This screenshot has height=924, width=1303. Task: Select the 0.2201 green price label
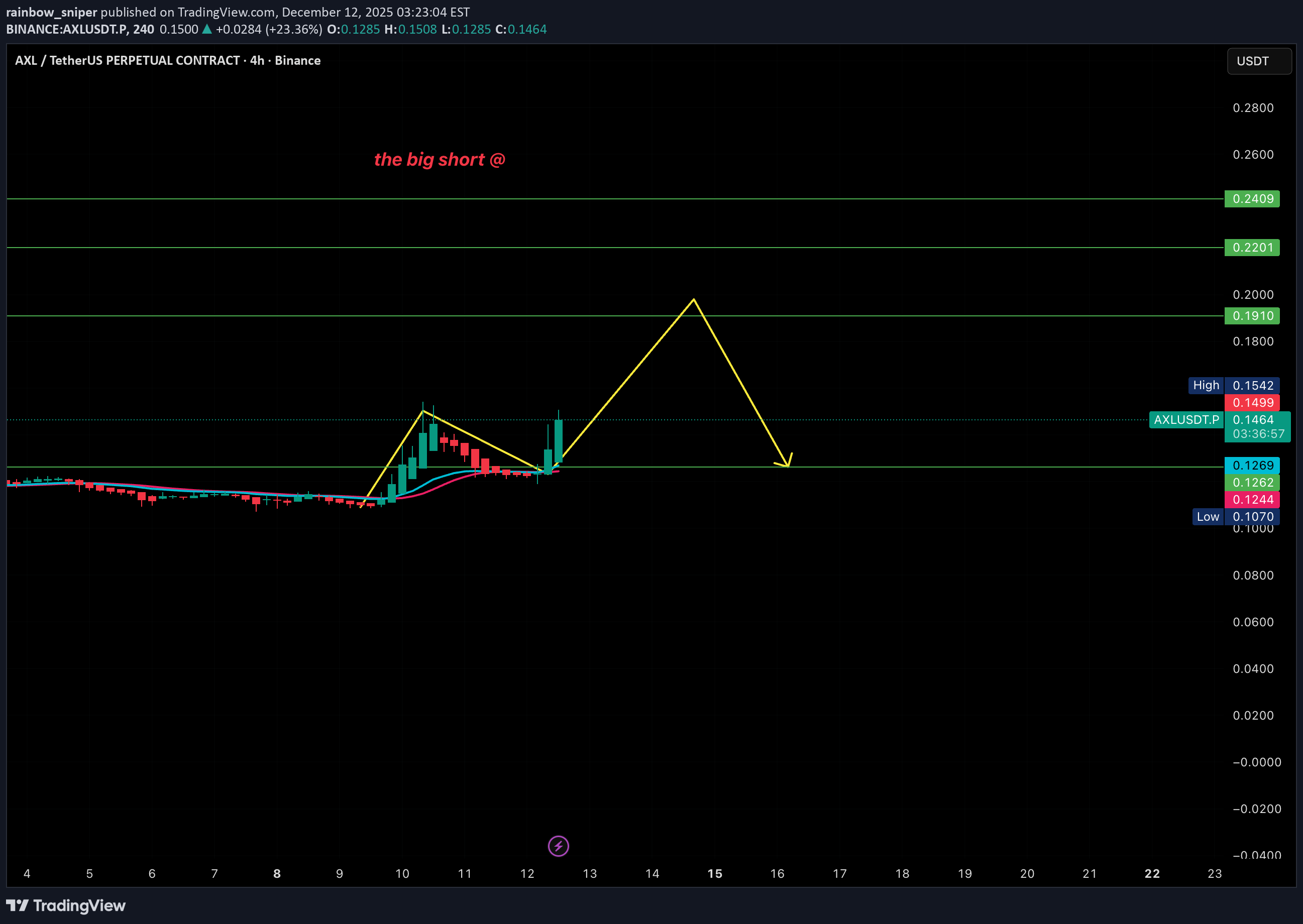coord(1251,248)
